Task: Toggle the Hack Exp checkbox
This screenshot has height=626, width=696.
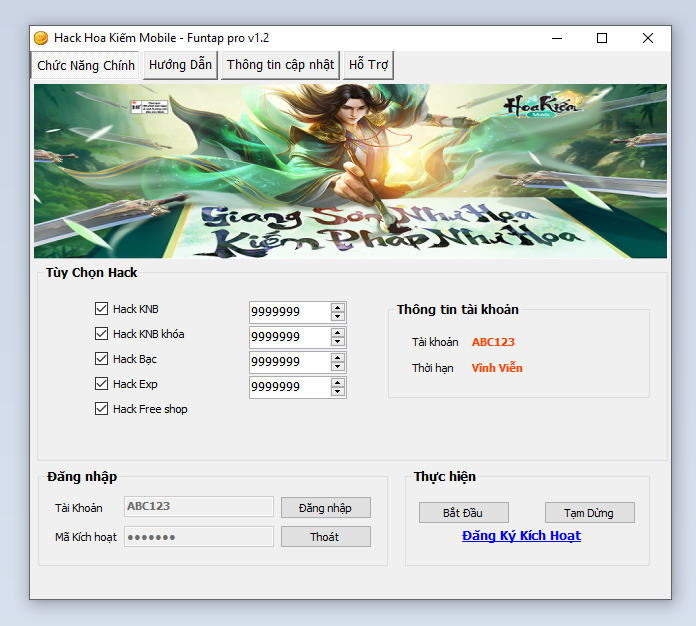Action: [x=101, y=384]
